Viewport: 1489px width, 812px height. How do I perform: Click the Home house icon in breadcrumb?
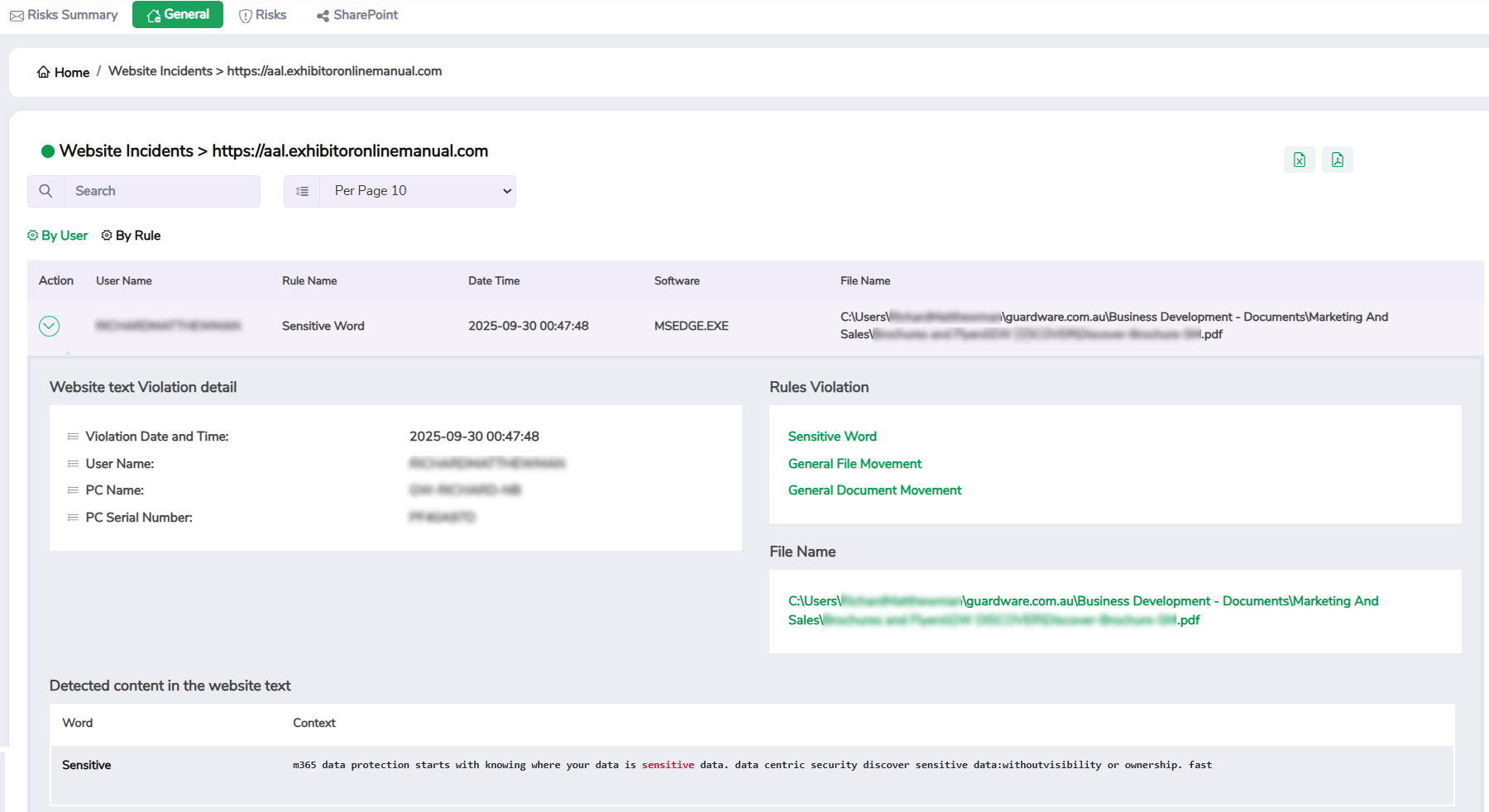click(x=43, y=72)
